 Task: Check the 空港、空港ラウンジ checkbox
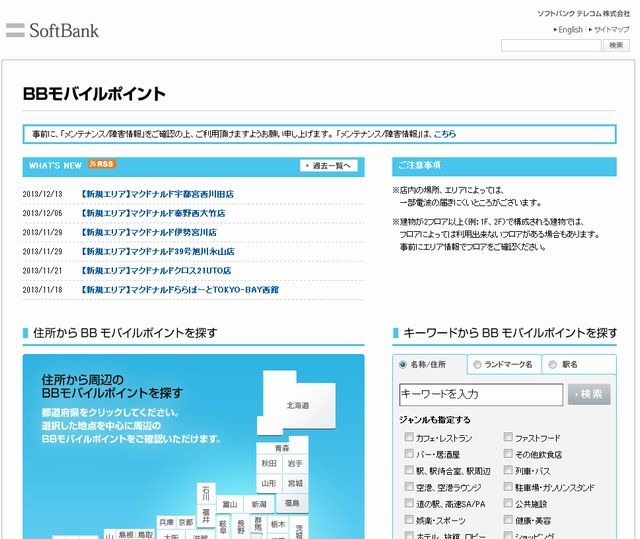coord(409,486)
